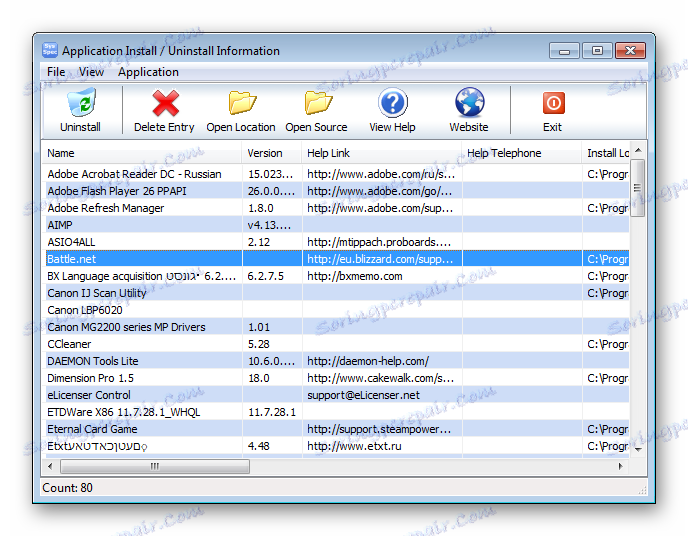Screen dimensions: 688x536
Task: Click the vertical scrollbar down arrow
Action: pos(638,449)
